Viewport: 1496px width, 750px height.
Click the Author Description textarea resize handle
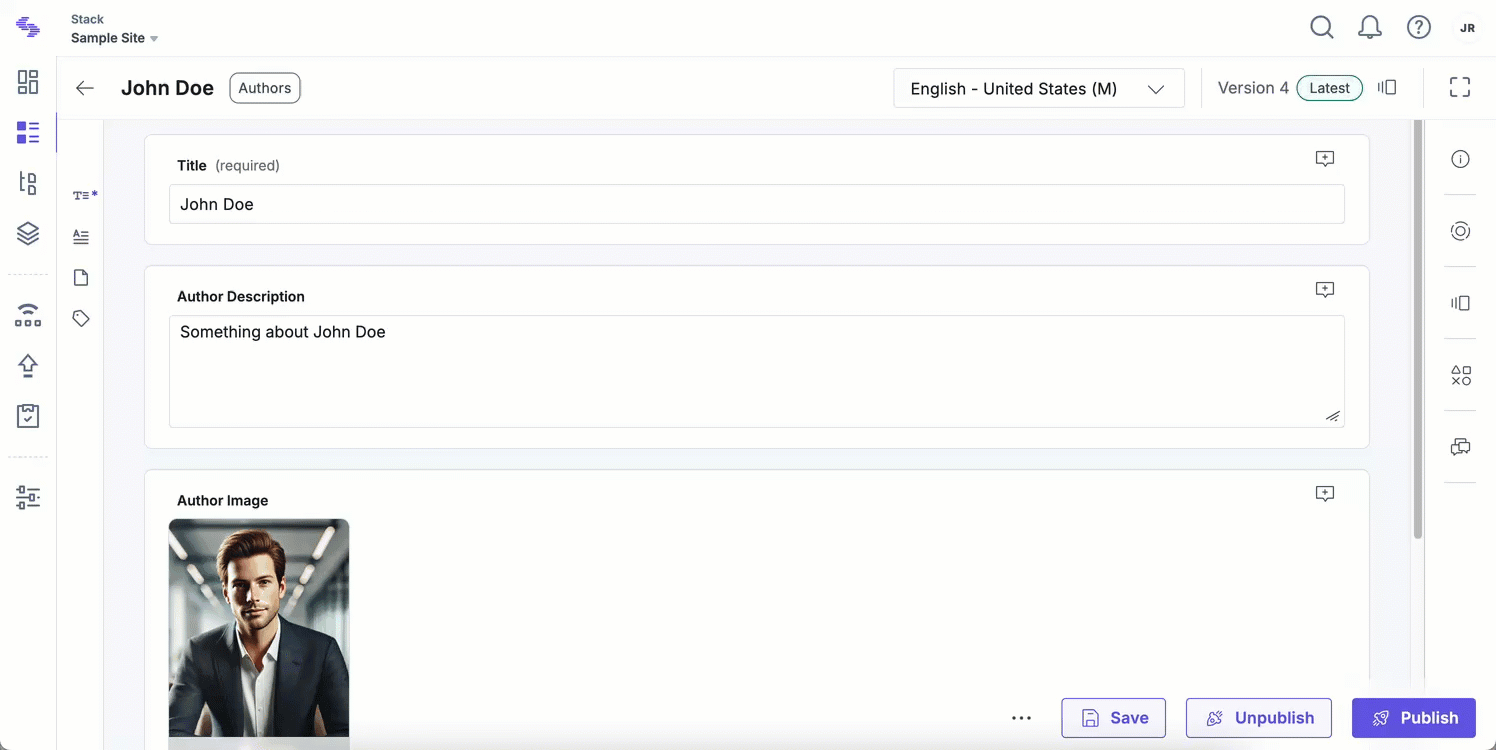click(1333, 416)
